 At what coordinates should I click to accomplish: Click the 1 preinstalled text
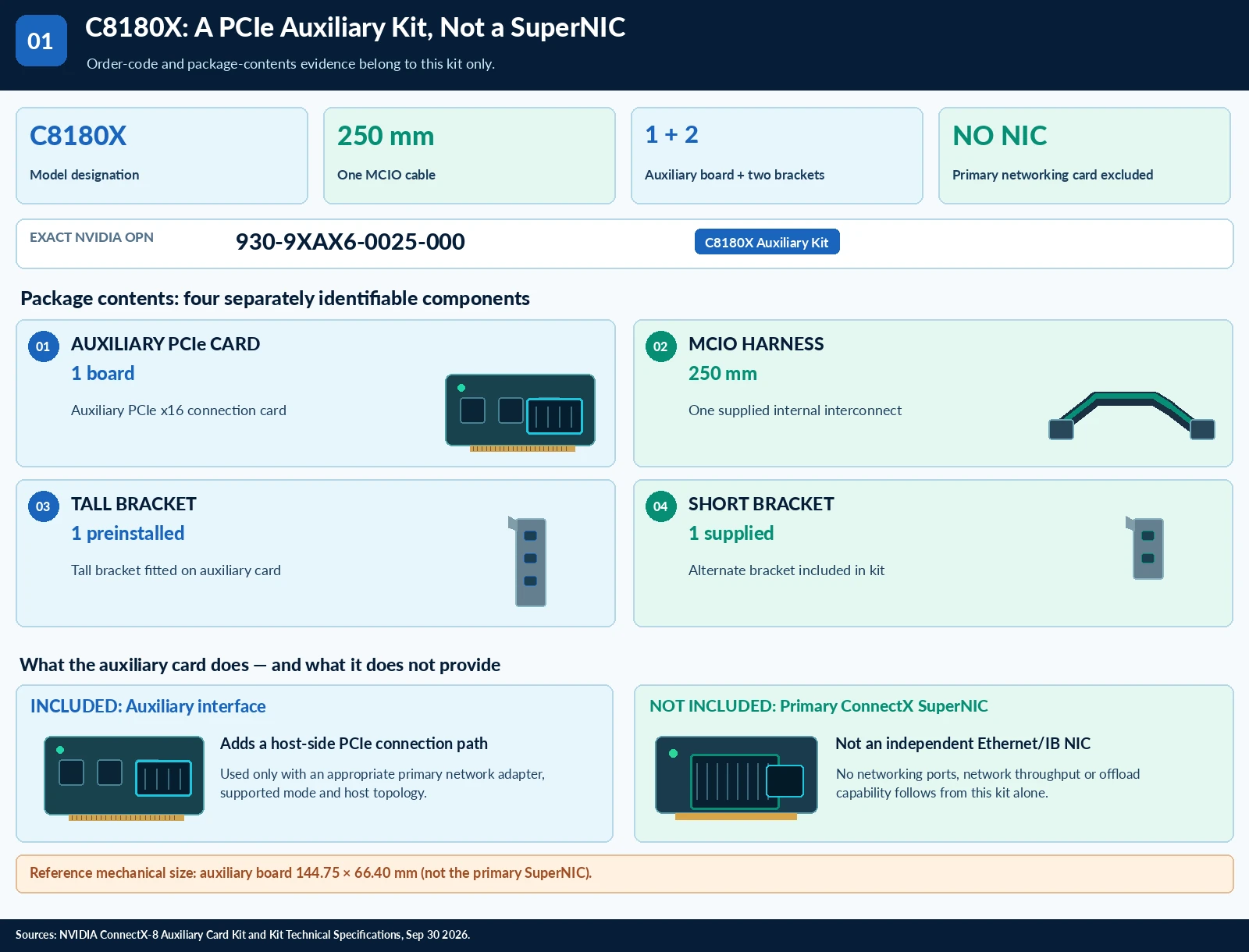point(128,534)
